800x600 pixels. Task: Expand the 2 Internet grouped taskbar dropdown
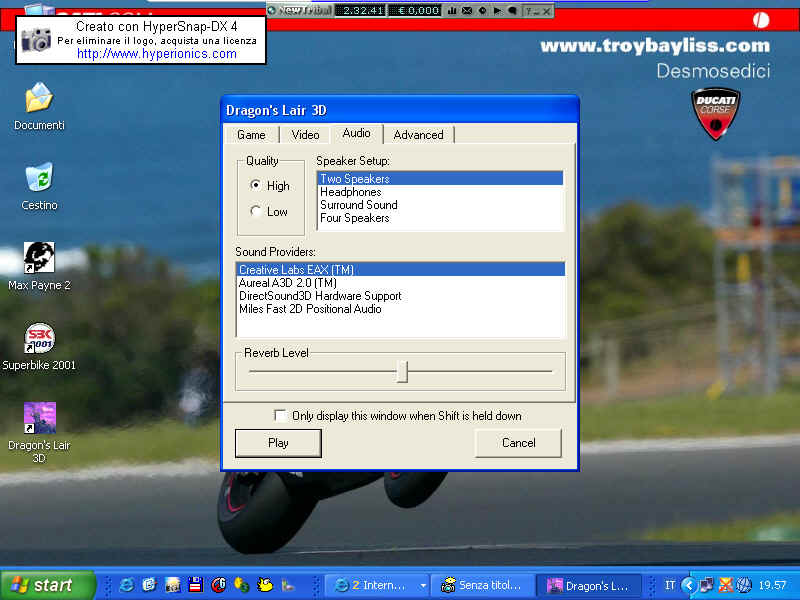(x=423, y=585)
